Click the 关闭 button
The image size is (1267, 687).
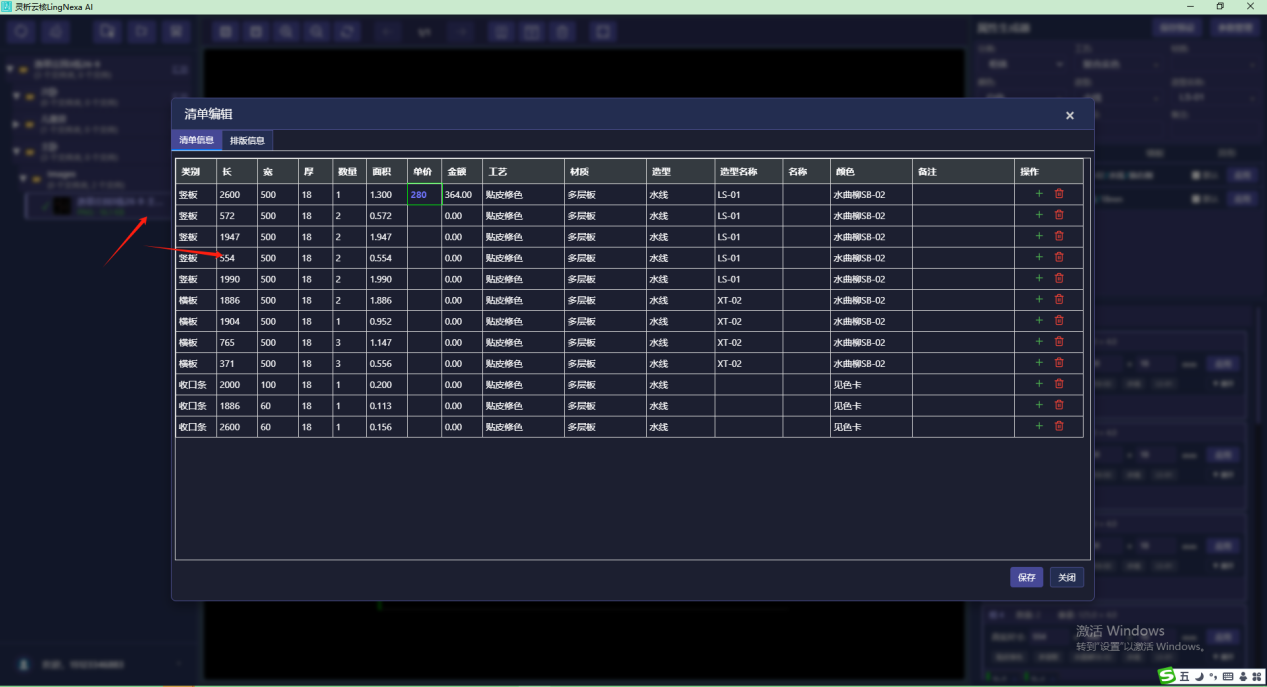[1067, 577]
